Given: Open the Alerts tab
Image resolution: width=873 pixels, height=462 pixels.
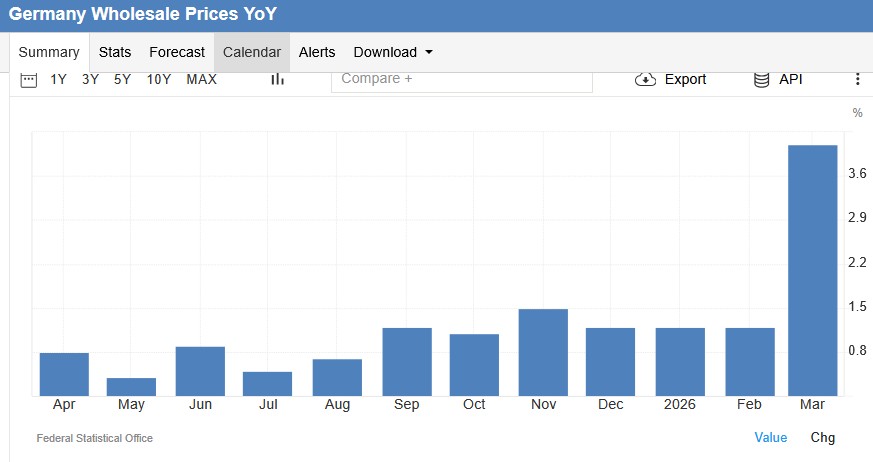Looking at the screenshot, I should [x=317, y=52].
